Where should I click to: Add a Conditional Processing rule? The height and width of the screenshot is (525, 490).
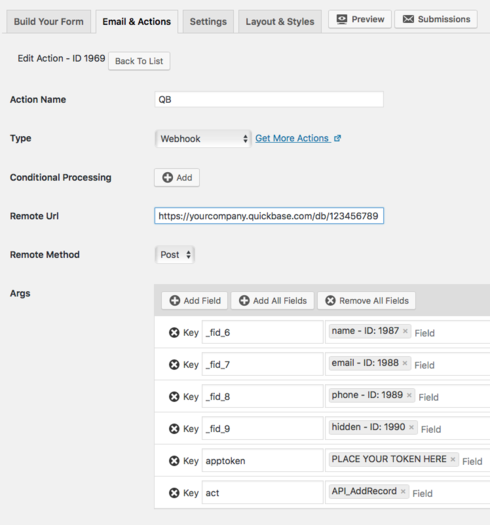click(177, 177)
